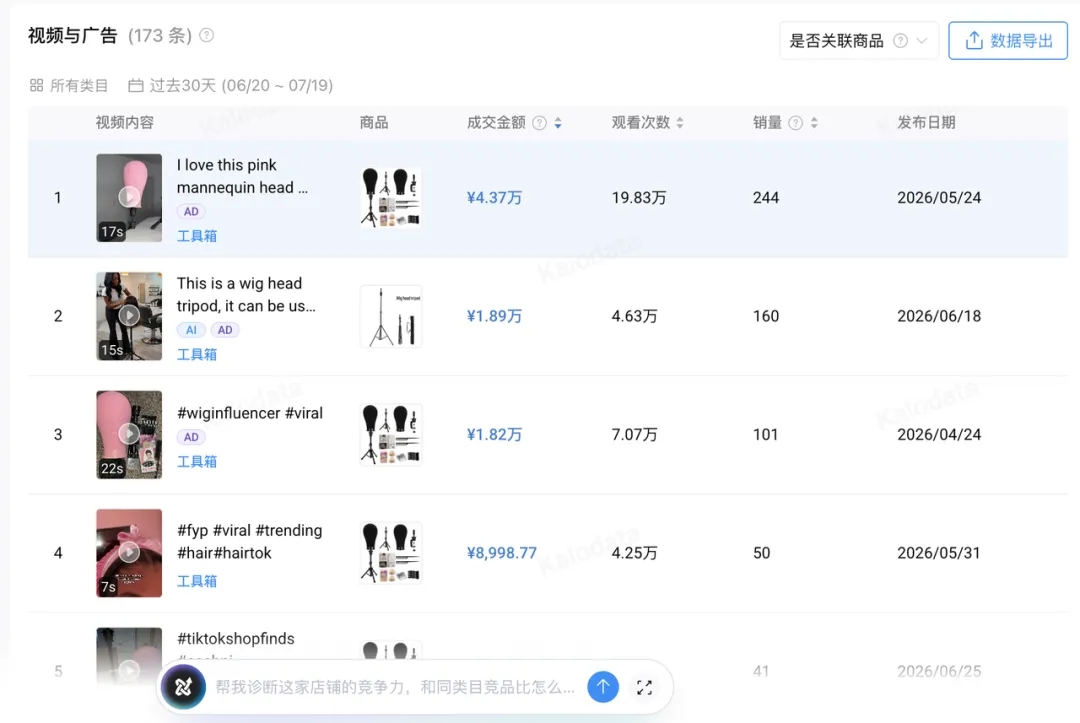Click help icon beside 销量 header
This screenshot has height=723, width=1080.
[796, 123]
